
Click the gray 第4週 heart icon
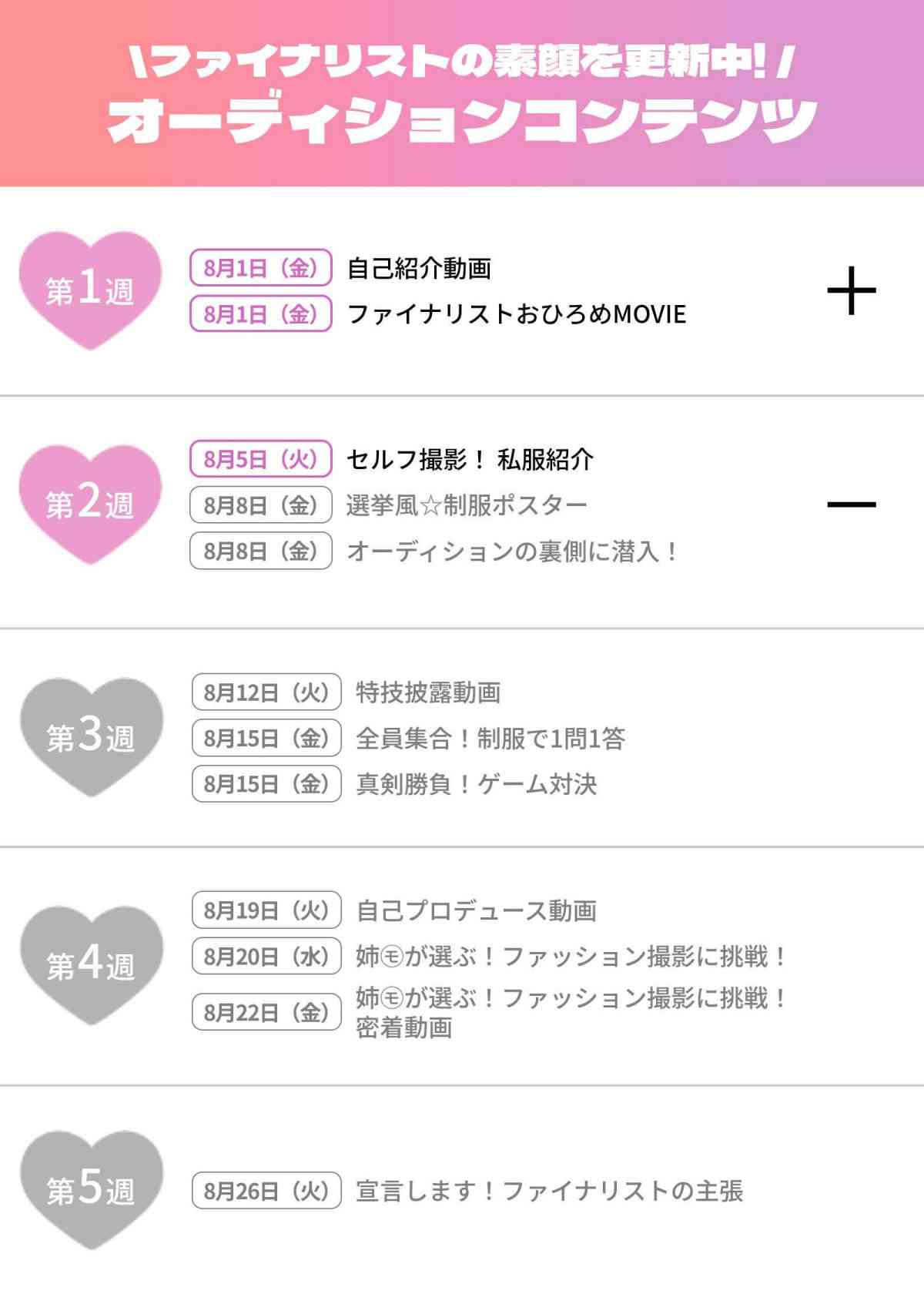92,965
